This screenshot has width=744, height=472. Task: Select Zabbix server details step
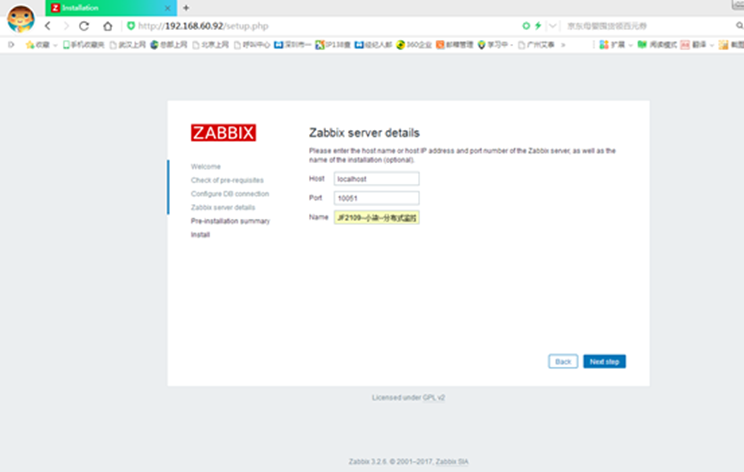point(223,208)
